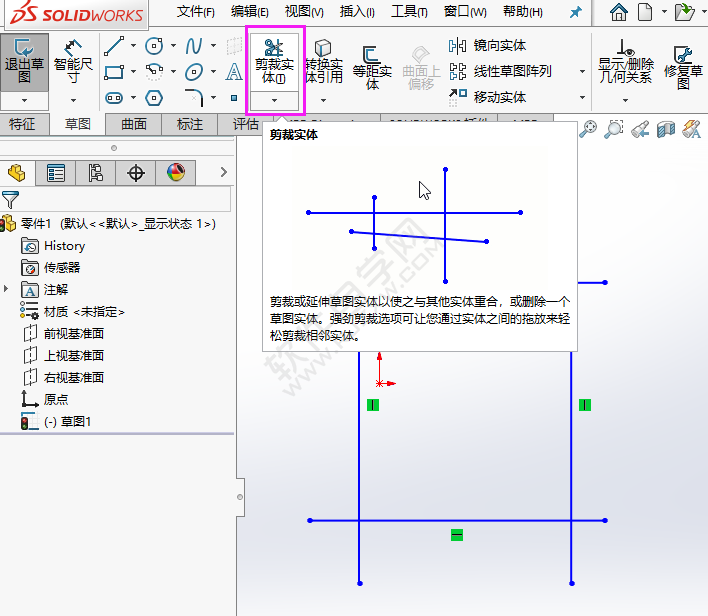This screenshot has width=708, height=616.
Task: Open the 插入(I) menu
Action: tap(357, 12)
